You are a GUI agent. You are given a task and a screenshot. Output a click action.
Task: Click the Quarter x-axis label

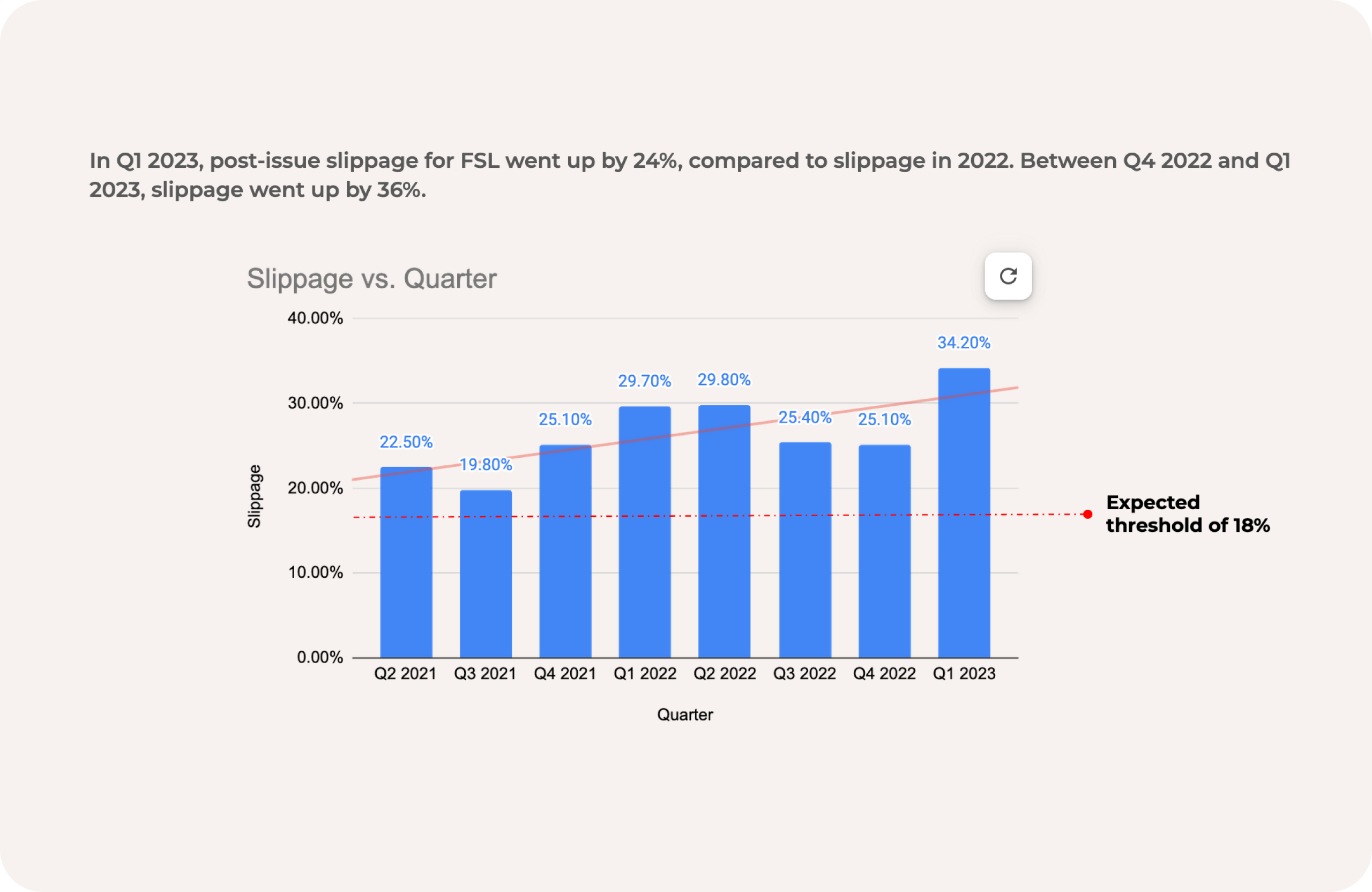[686, 715]
